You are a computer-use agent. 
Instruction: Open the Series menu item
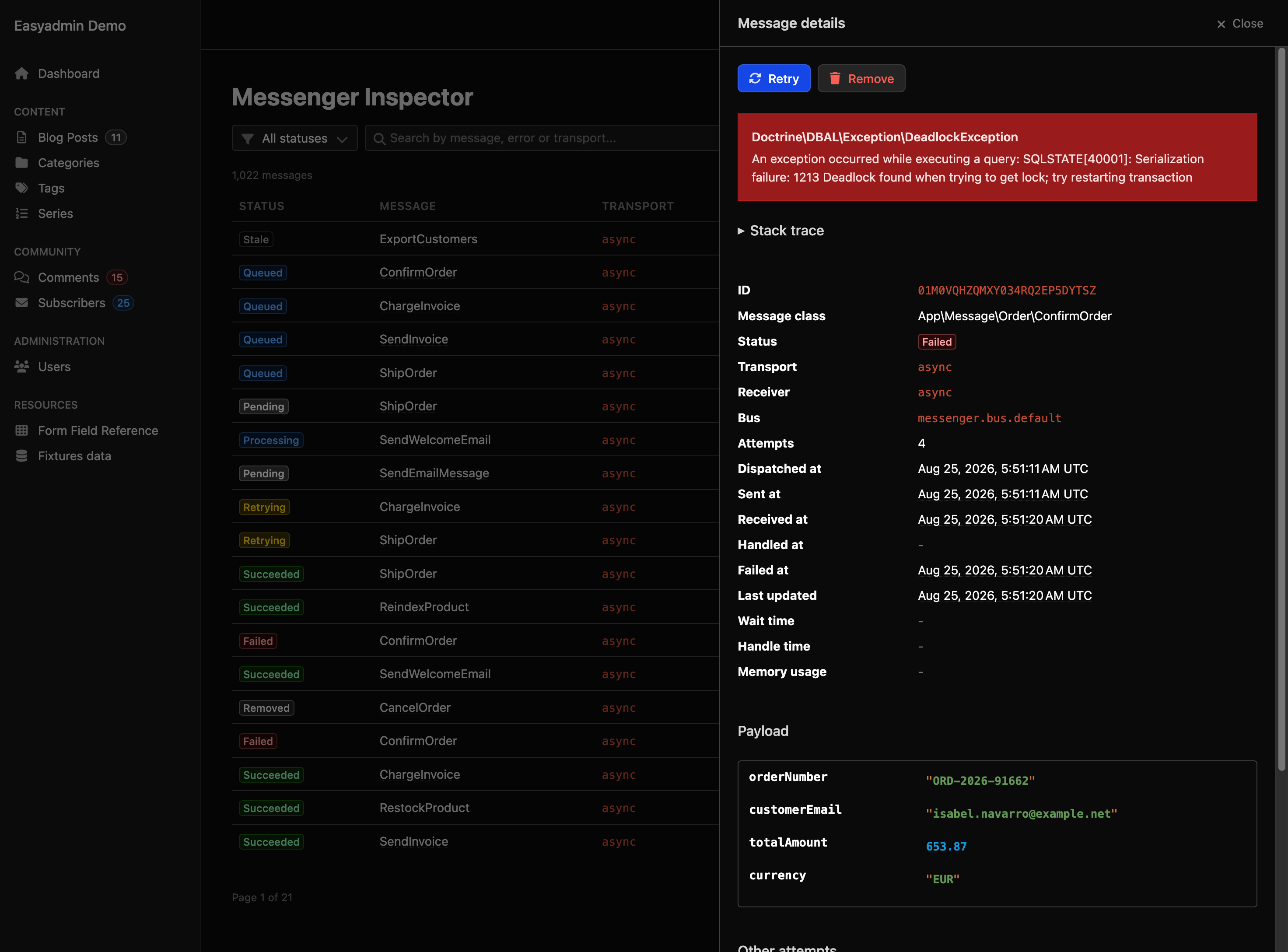point(55,213)
